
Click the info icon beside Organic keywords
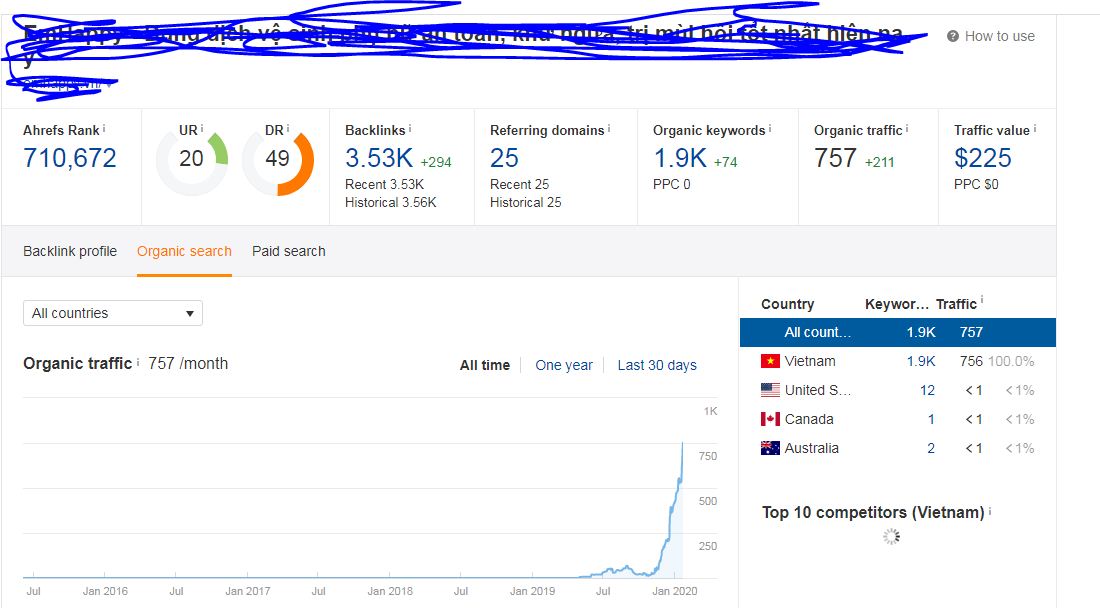tap(770, 128)
